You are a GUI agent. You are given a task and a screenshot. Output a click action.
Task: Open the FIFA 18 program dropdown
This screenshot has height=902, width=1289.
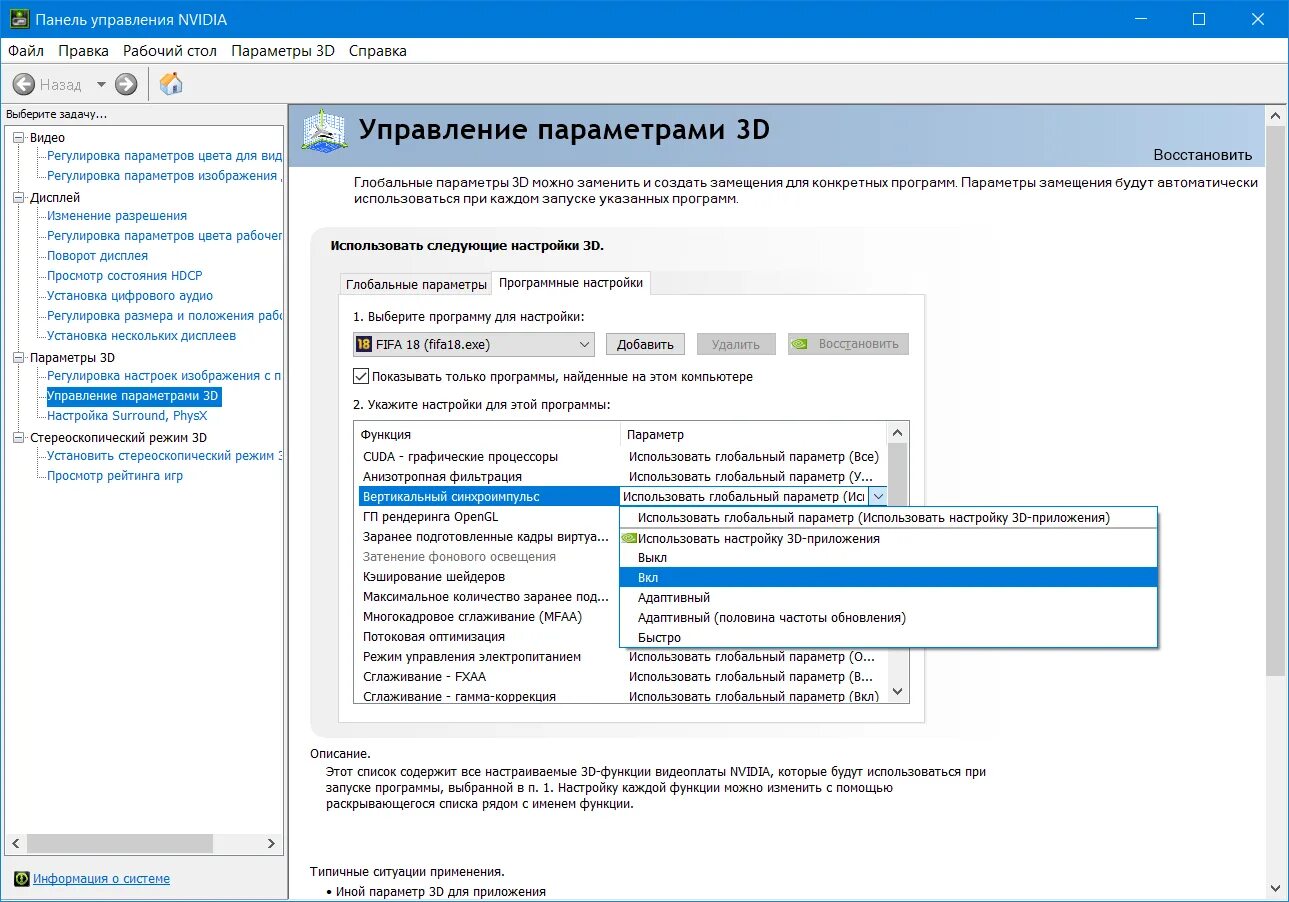(x=474, y=344)
